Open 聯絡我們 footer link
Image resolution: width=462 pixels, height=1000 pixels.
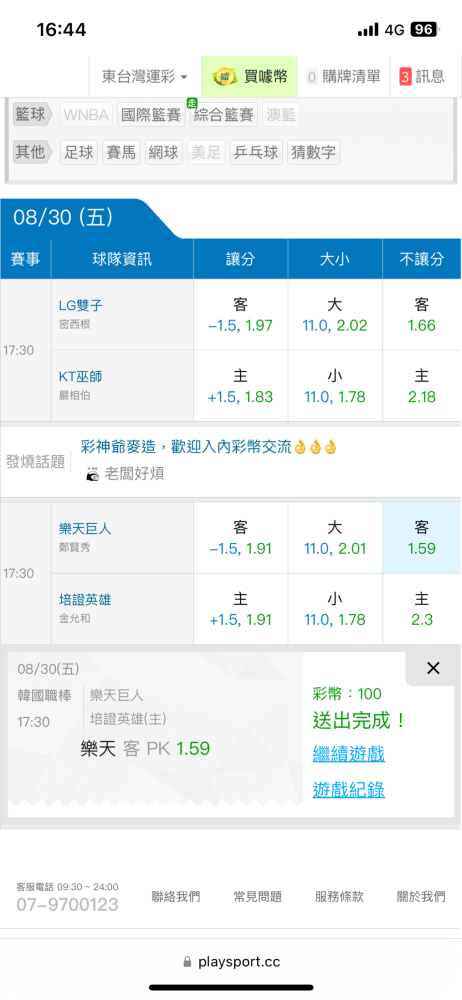coord(176,897)
